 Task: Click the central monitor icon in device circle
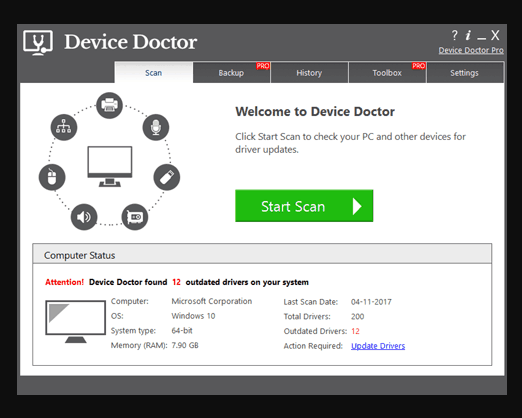point(110,166)
